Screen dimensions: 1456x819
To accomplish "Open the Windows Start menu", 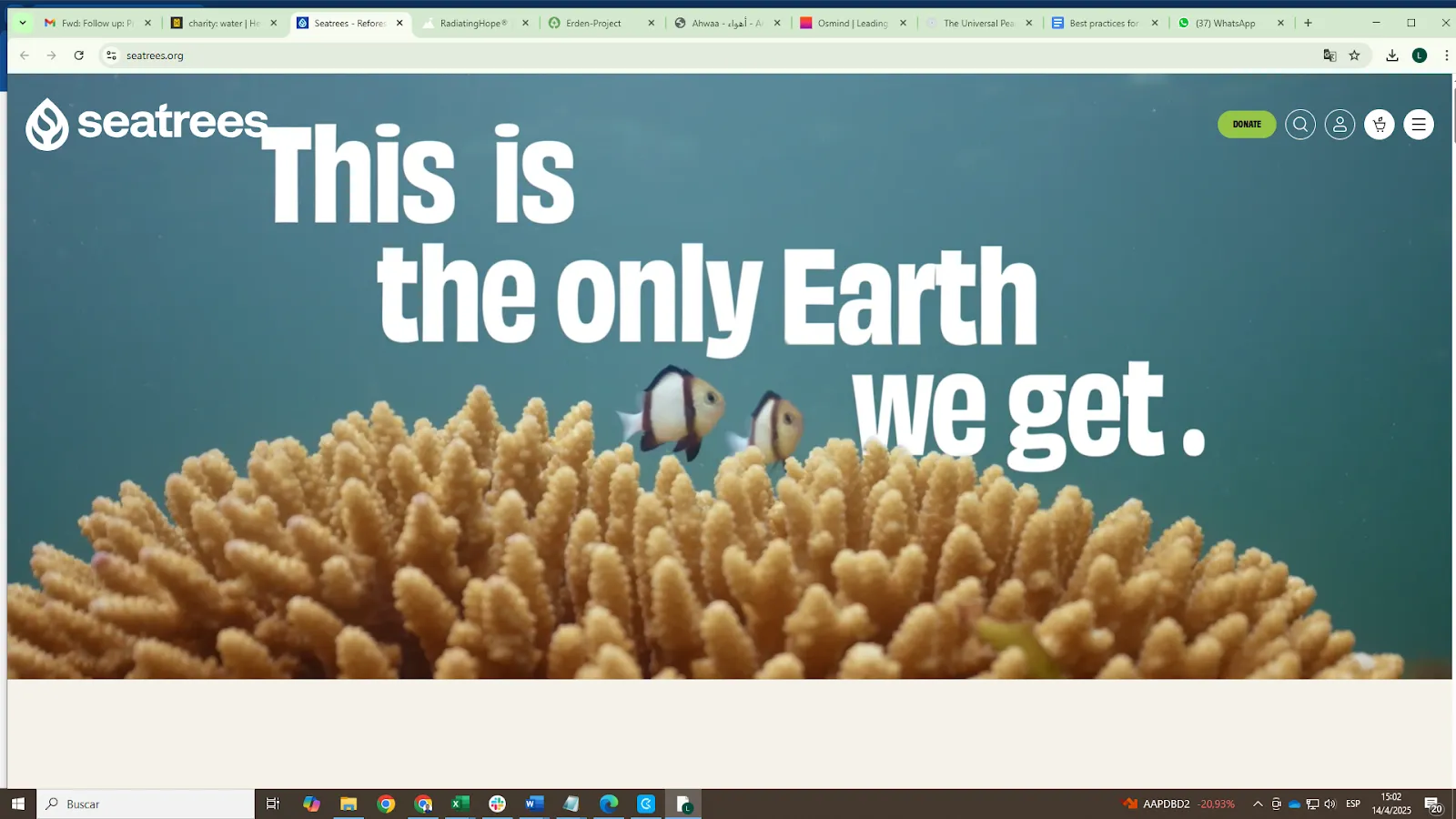I will (17, 804).
